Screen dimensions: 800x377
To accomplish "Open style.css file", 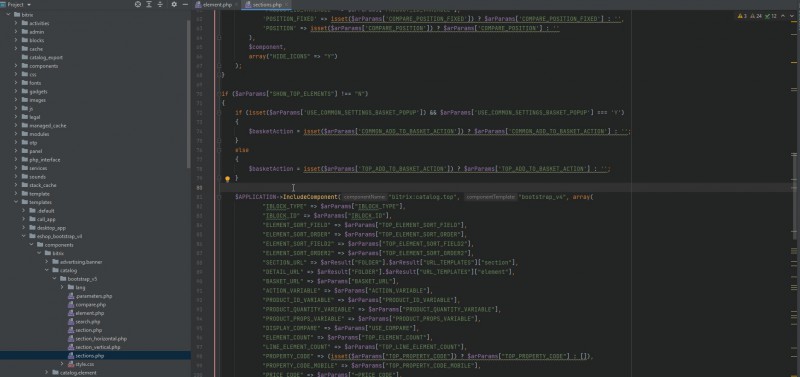I will click(81, 364).
